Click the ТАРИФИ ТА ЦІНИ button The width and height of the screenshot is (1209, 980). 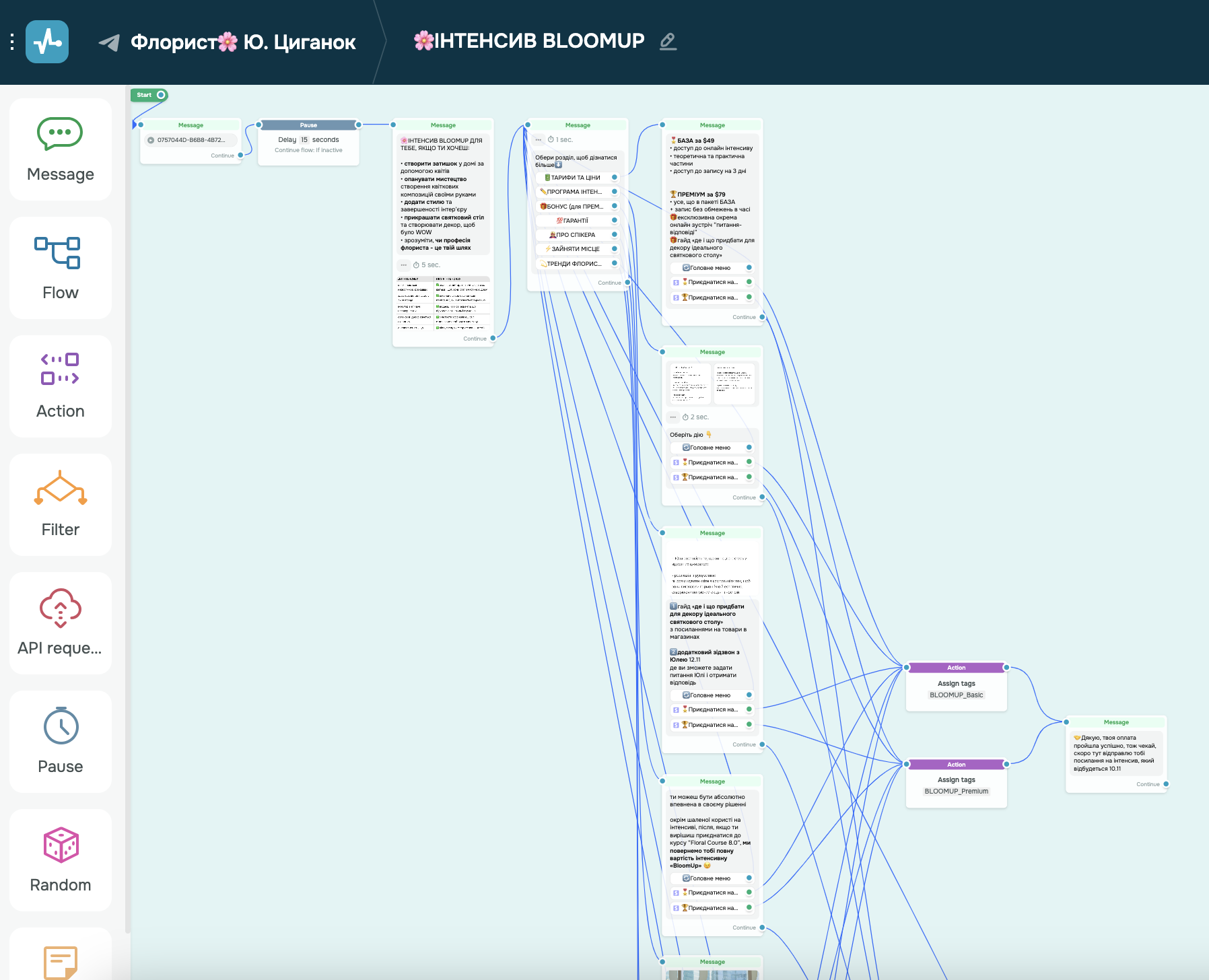point(576,178)
